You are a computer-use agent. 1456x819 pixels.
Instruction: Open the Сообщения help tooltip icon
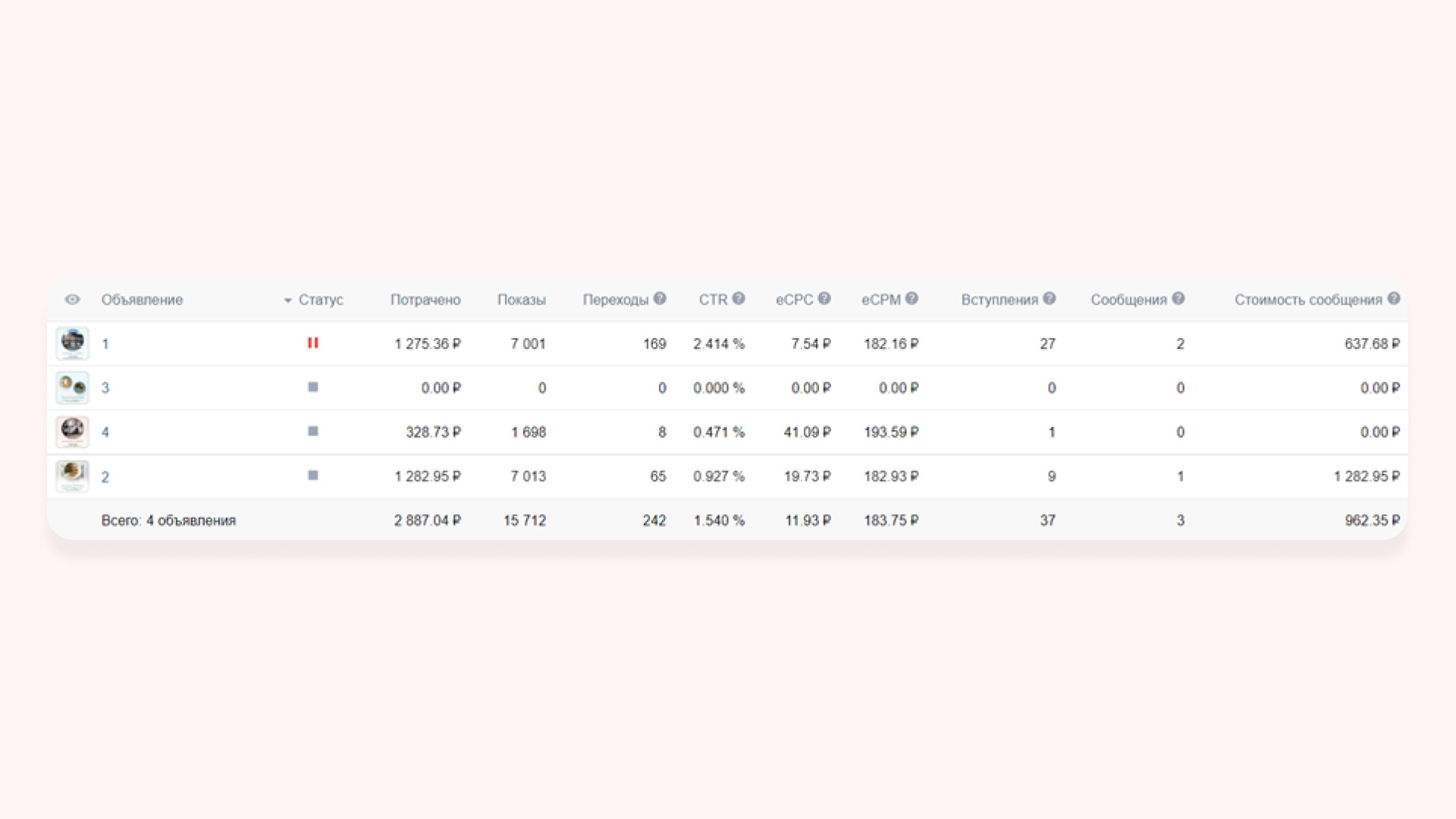click(1178, 299)
